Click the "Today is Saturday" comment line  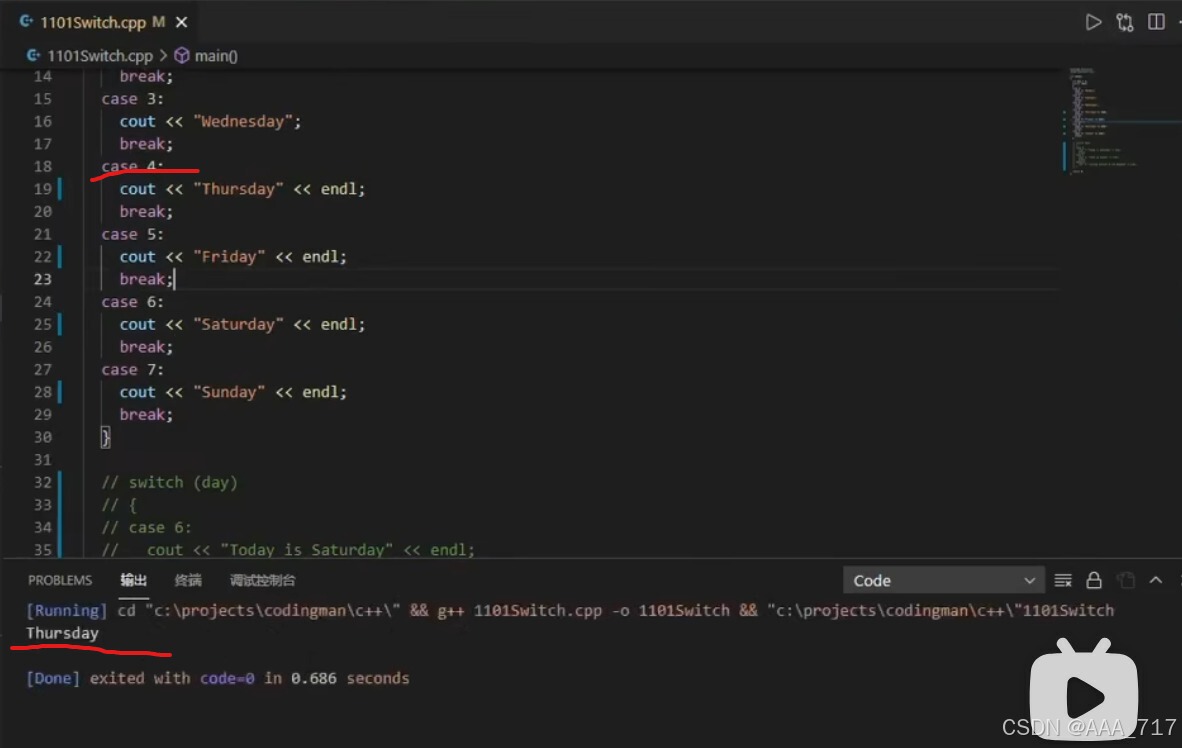pos(288,550)
